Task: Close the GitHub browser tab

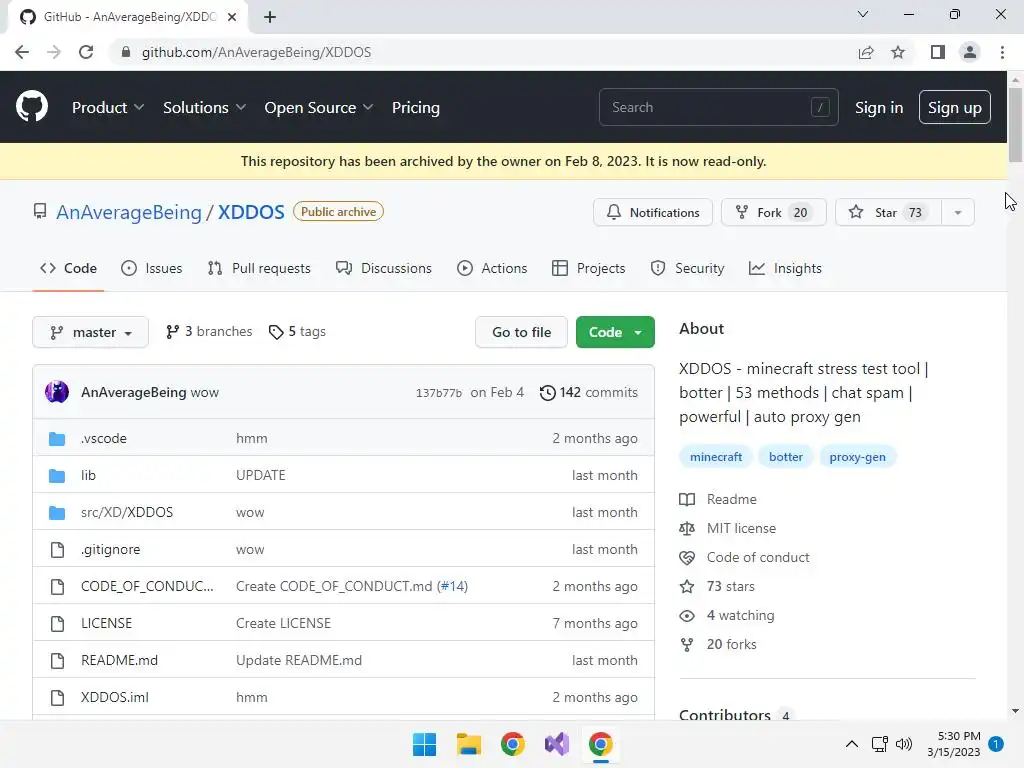Action: coord(232,17)
